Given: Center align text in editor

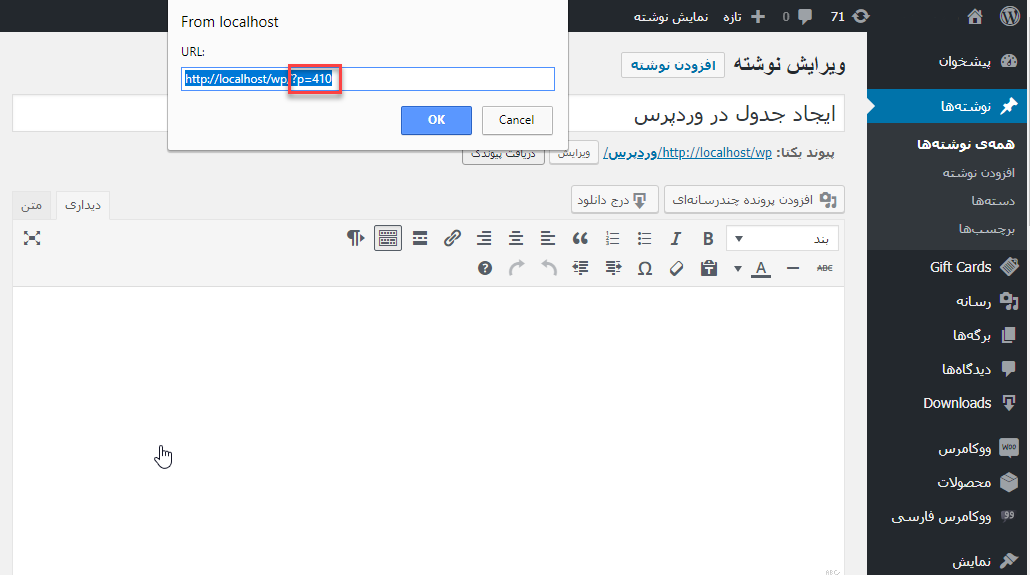Looking at the screenshot, I should pos(516,239).
